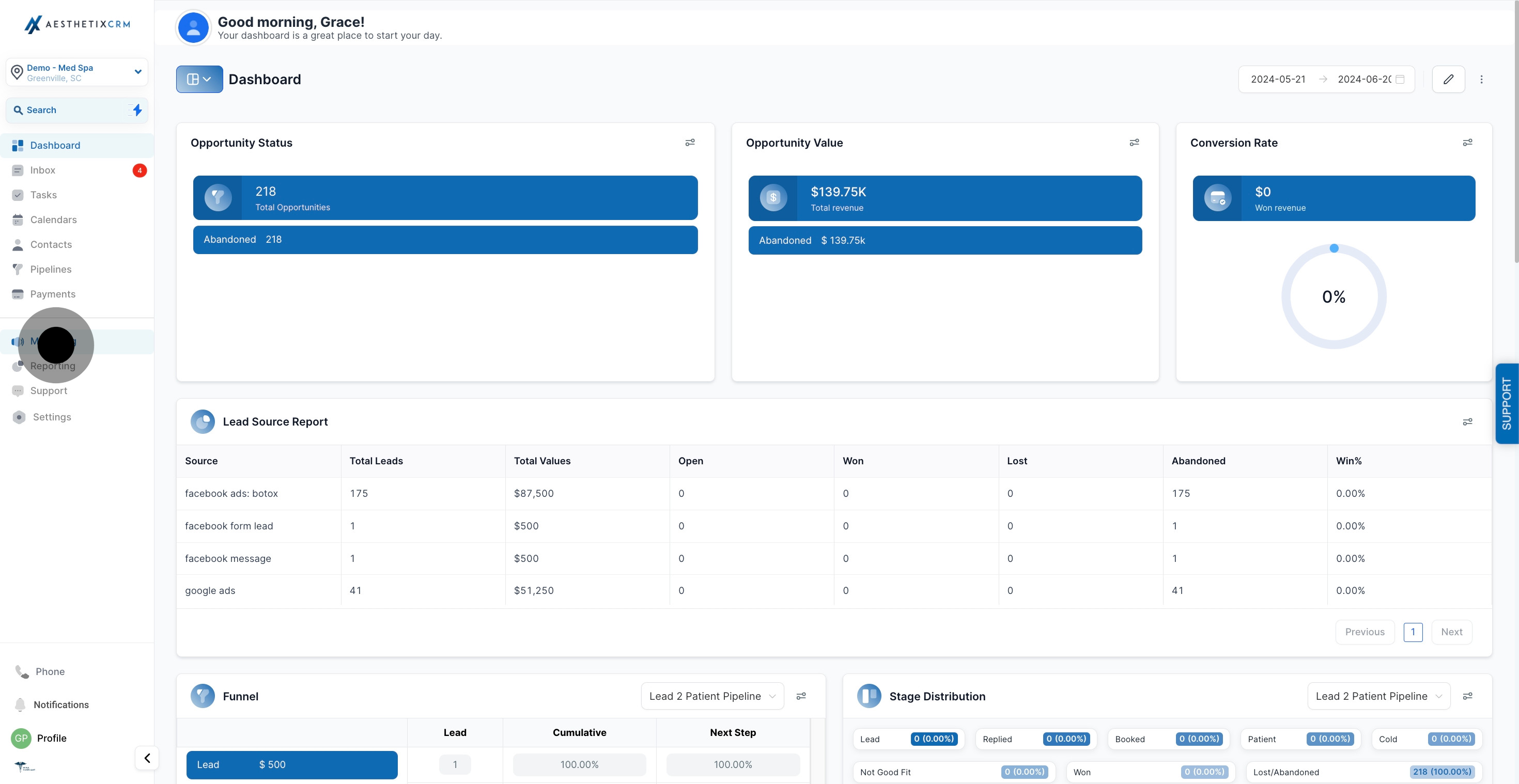Expand Funnel Lead 2 Patient Pipeline dropdown

[x=712, y=696]
